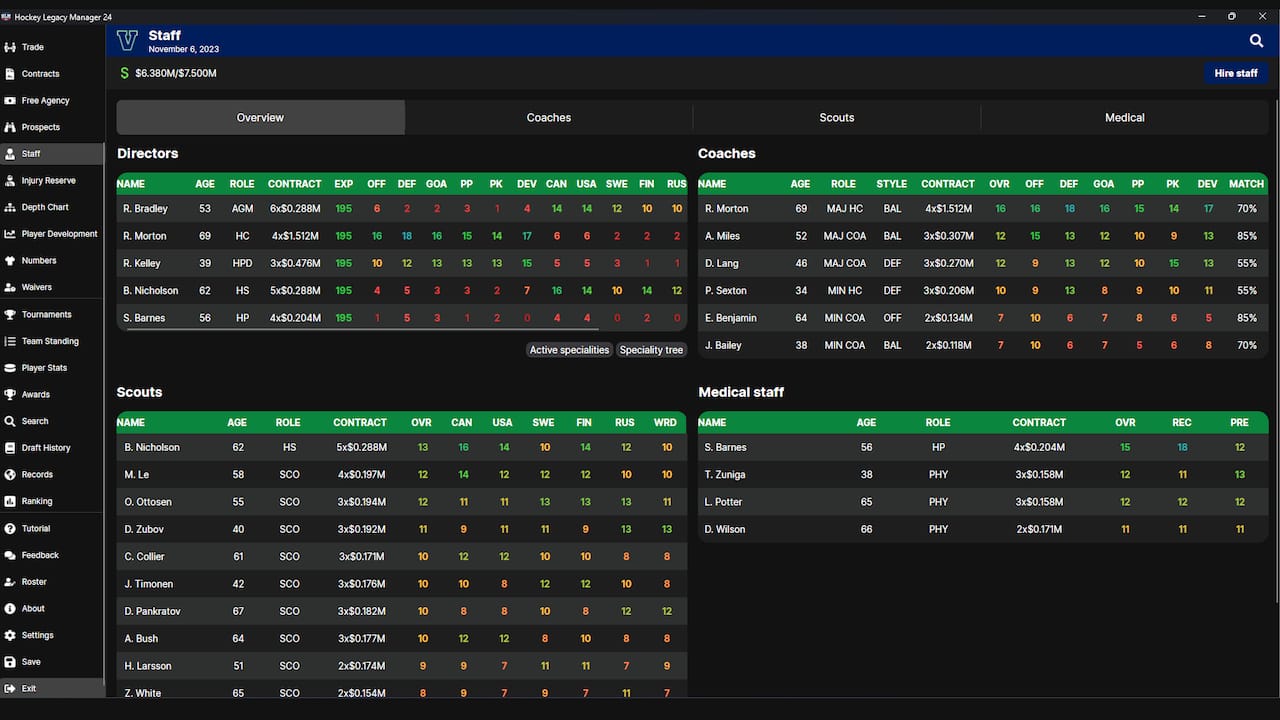Open Player Stats sidebar icon
The width and height of the screenshot is (1280, 720).
click(10, 368)
